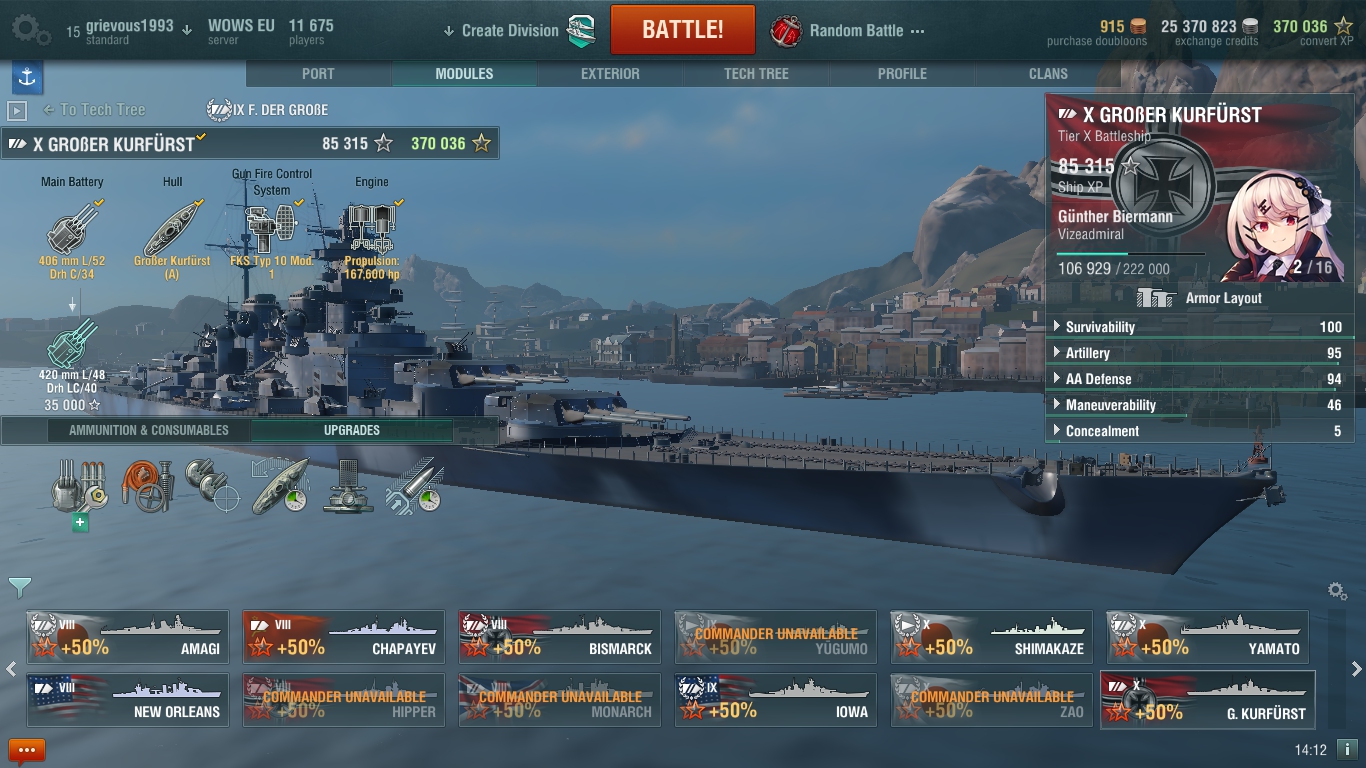The height and width of the screenshot is (768, 1366).
Task: Open the main battery ammunition slot icon
Action: 78,486
